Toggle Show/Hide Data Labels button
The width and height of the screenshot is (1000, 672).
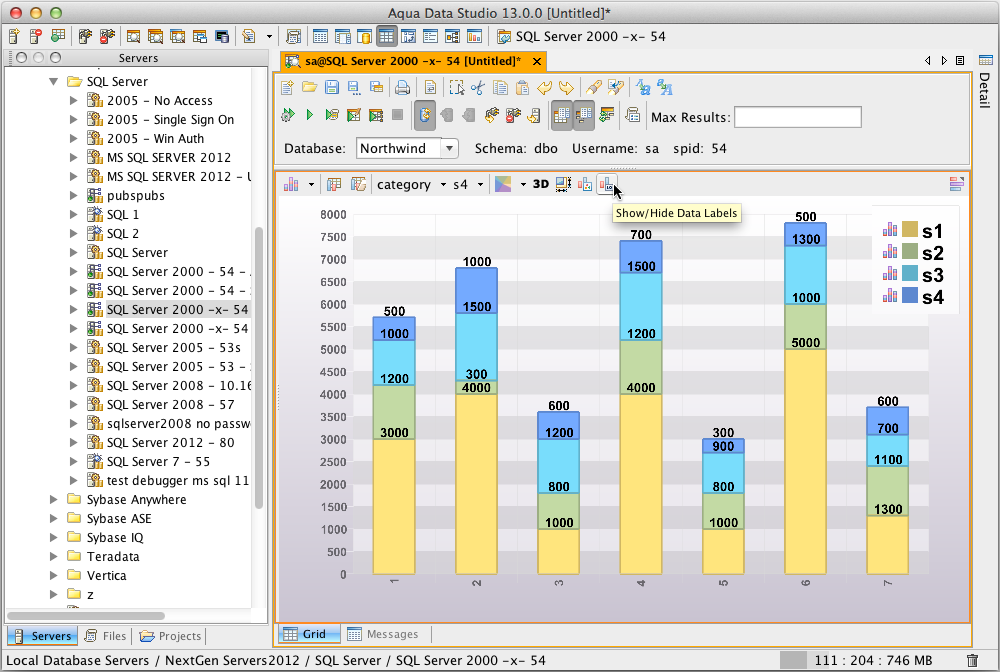click(x=607, y=184)
